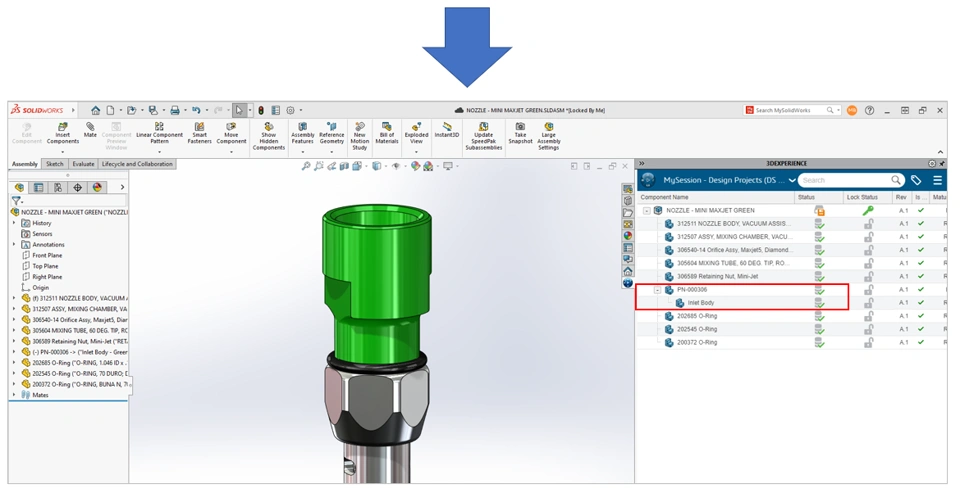Click the Rebuild traffic light icon
Screen dimensions: 960x493
coord(260,110)
